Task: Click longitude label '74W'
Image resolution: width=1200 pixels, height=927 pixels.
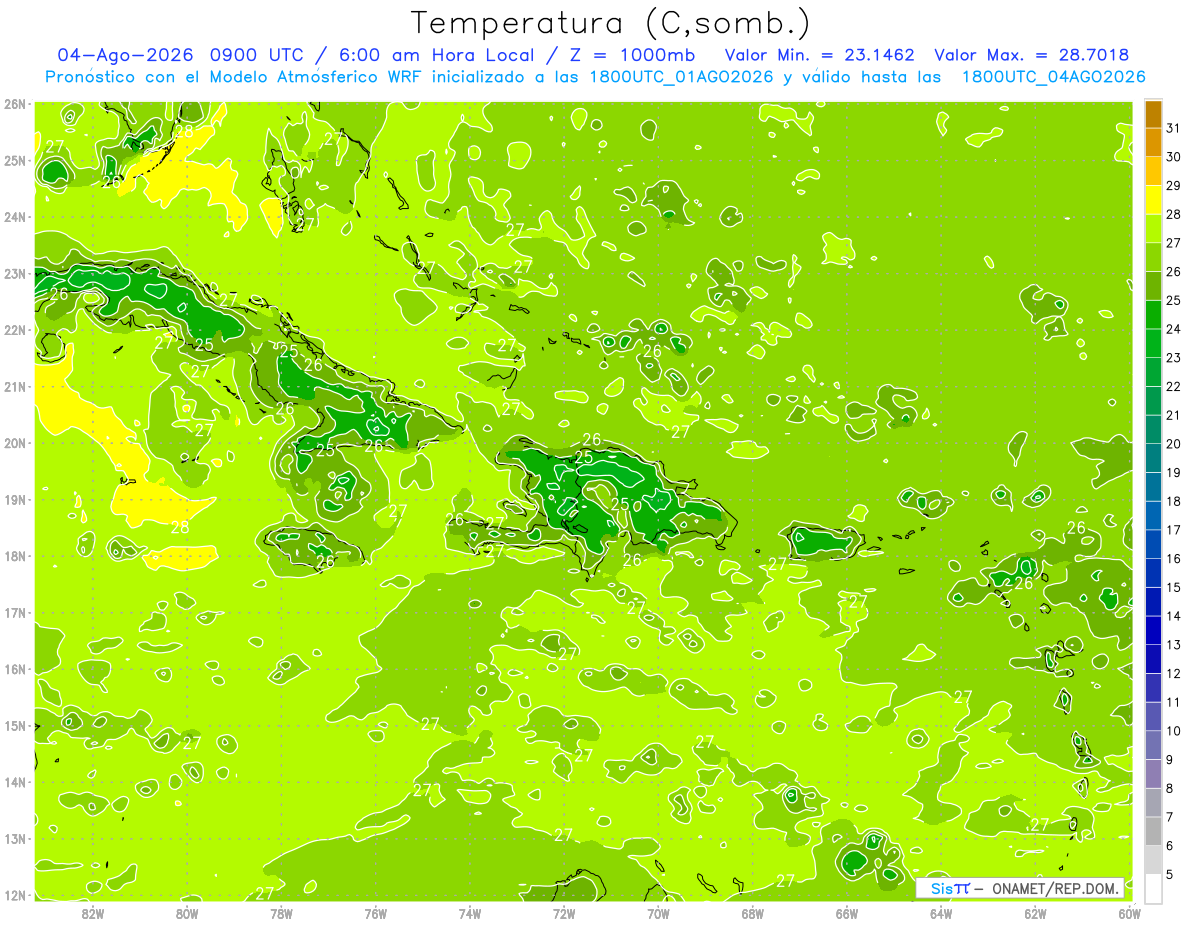Action: 470,913
